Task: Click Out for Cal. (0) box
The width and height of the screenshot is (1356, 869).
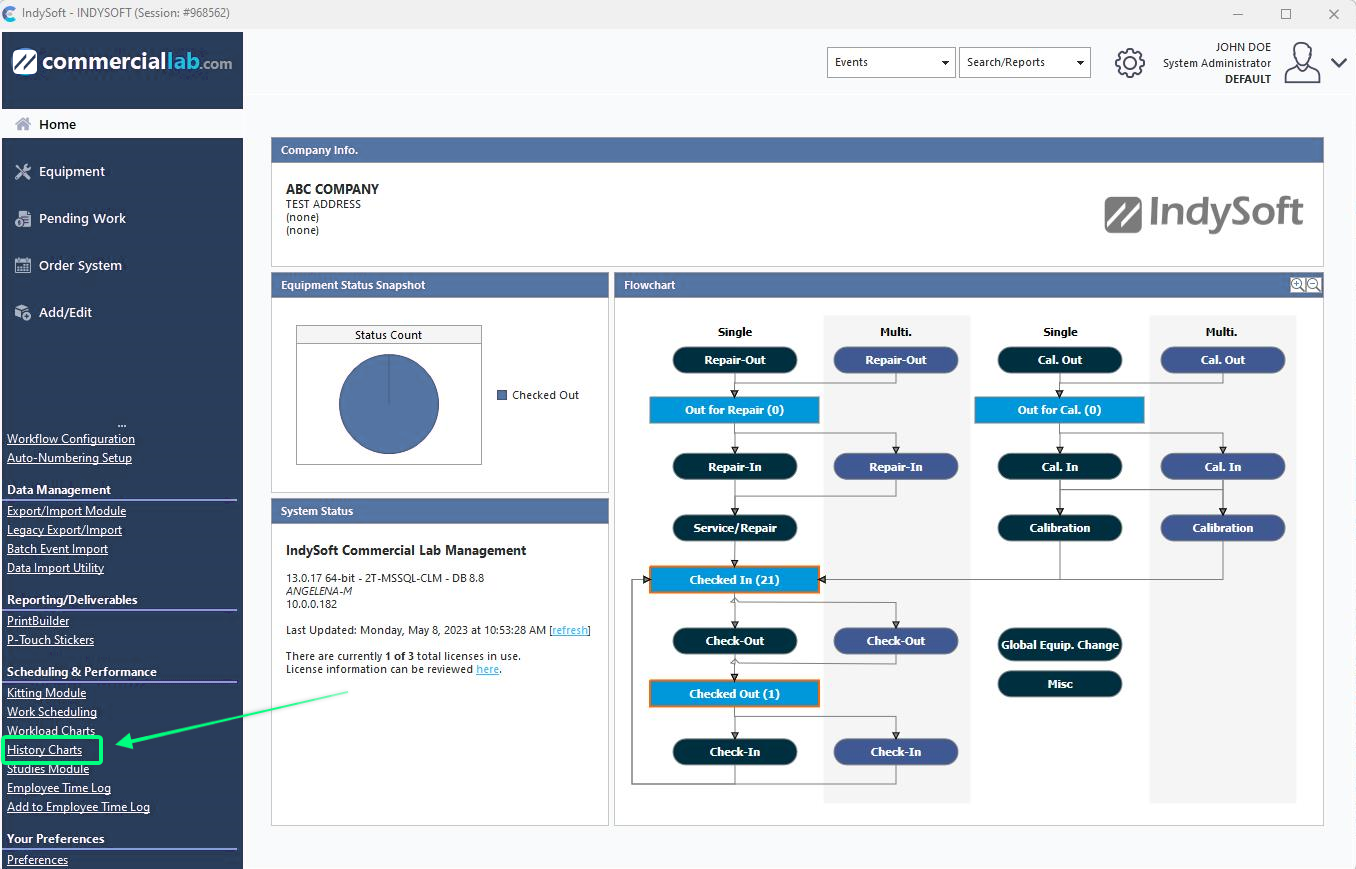Action: (x=1059, y=410)
